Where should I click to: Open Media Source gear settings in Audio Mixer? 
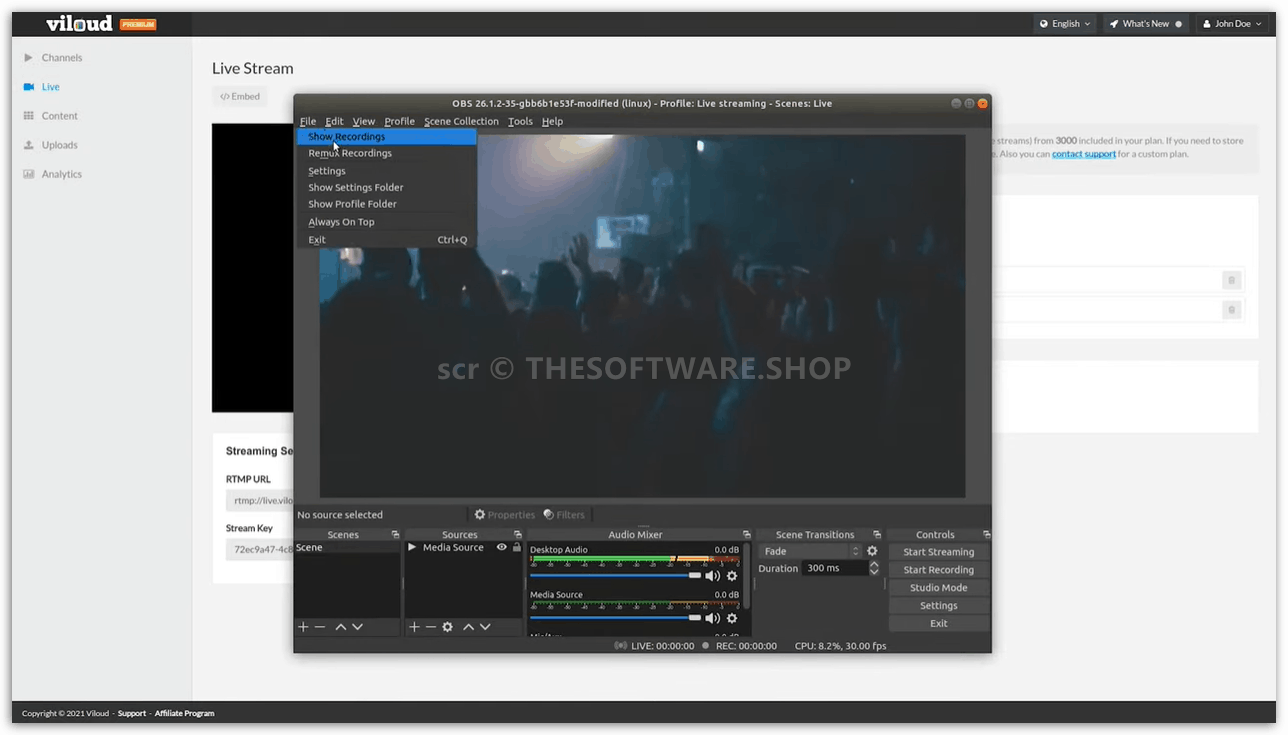(732, 618)
